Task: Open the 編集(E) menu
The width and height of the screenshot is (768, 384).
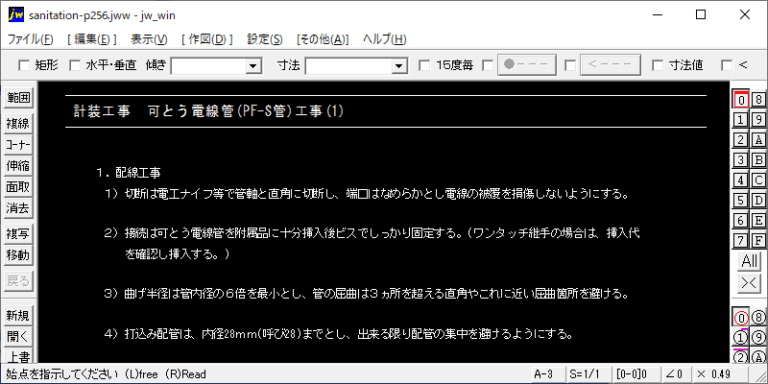Action: tap(92, 40)
